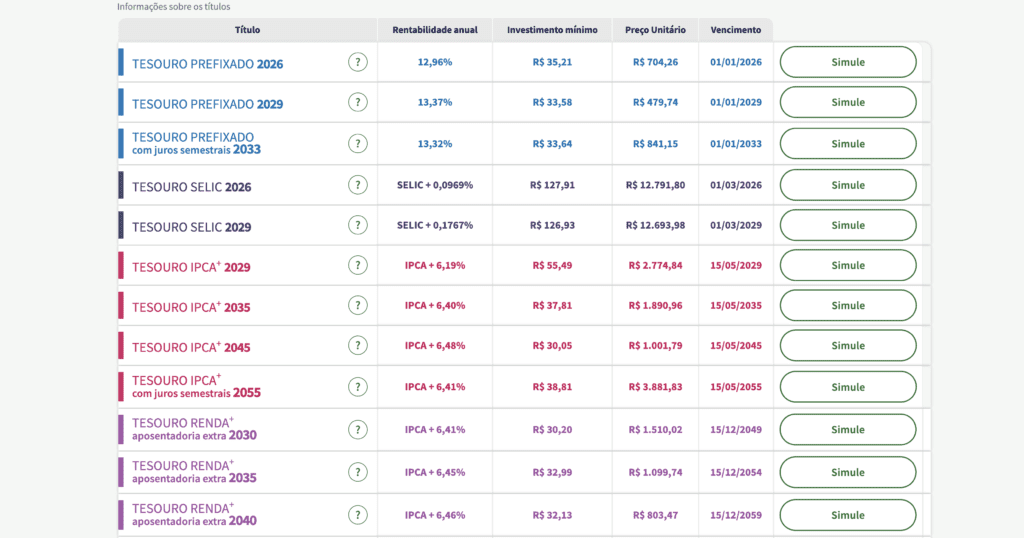Select the 13,32% rentabilidade value
This screenshot has width=1024, height=538.
[435, 144]
